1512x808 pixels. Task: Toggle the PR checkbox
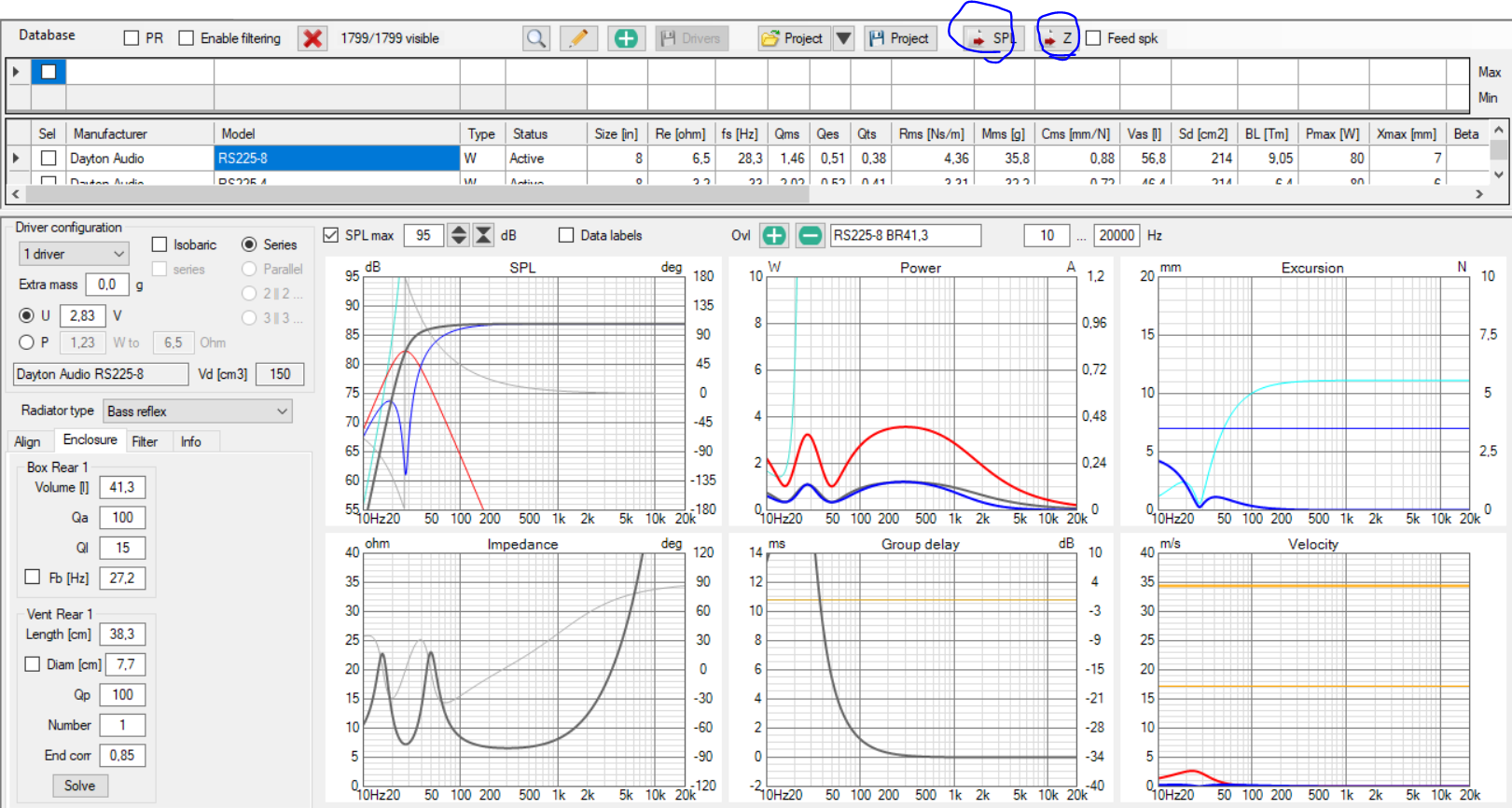coord(132,38)
